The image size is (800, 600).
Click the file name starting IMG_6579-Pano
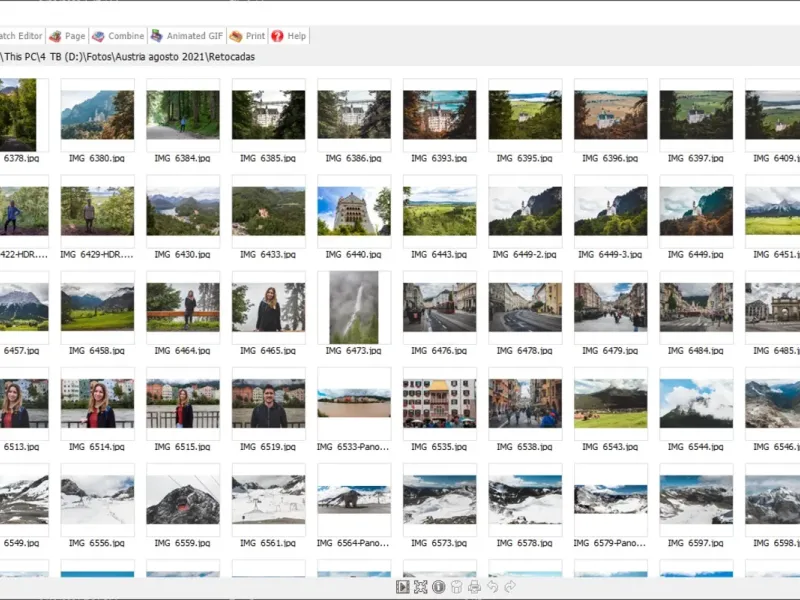point(610,543)
